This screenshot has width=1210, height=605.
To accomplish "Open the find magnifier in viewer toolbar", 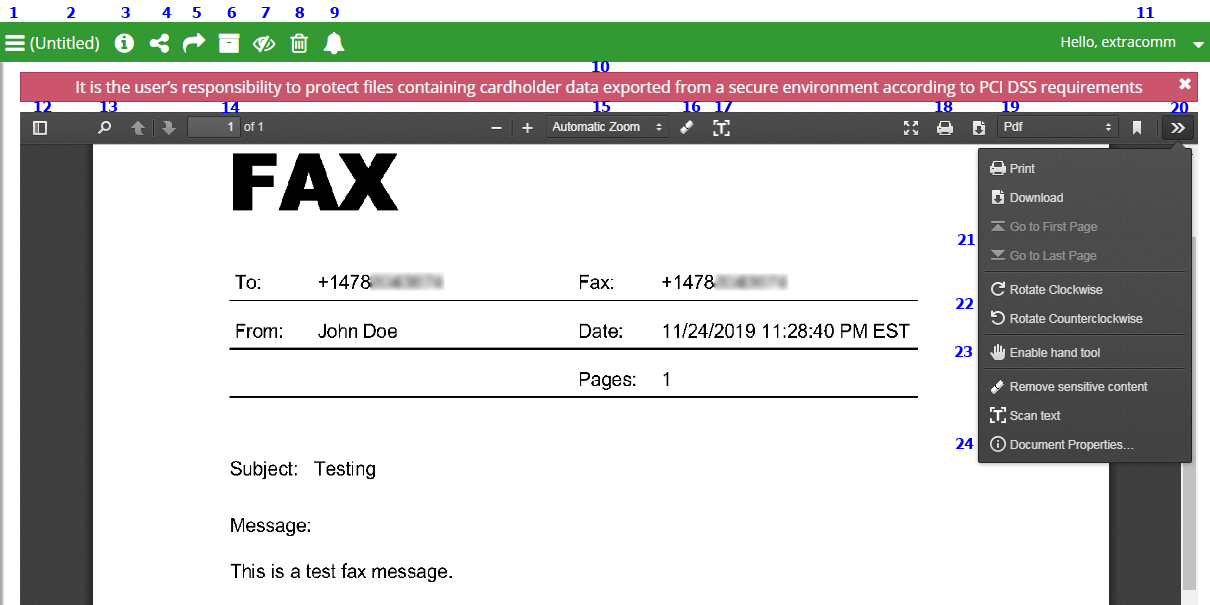I will [104, 128].
